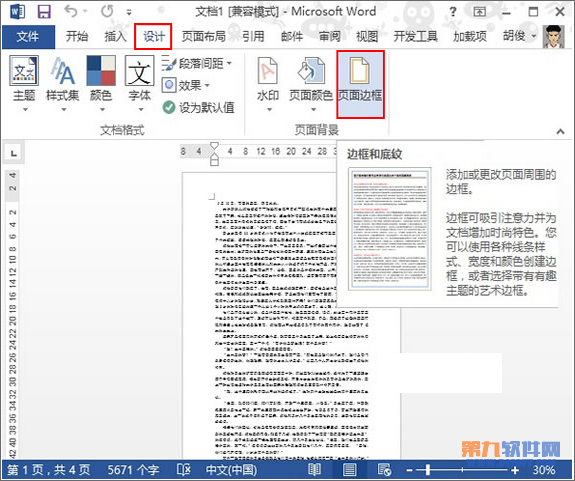Viewport: 575px width, 481px height.
Task: Expand the 字体 dropdown arrow
Action: [140, 109]
